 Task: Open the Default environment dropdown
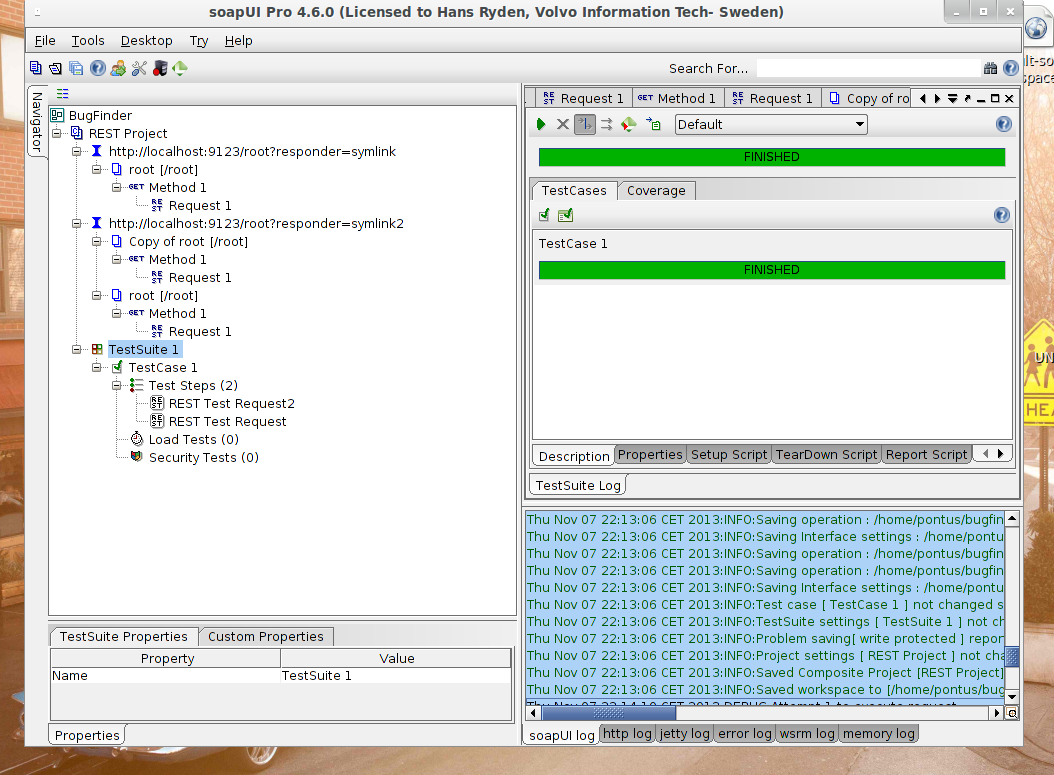[x=771, y=124]
